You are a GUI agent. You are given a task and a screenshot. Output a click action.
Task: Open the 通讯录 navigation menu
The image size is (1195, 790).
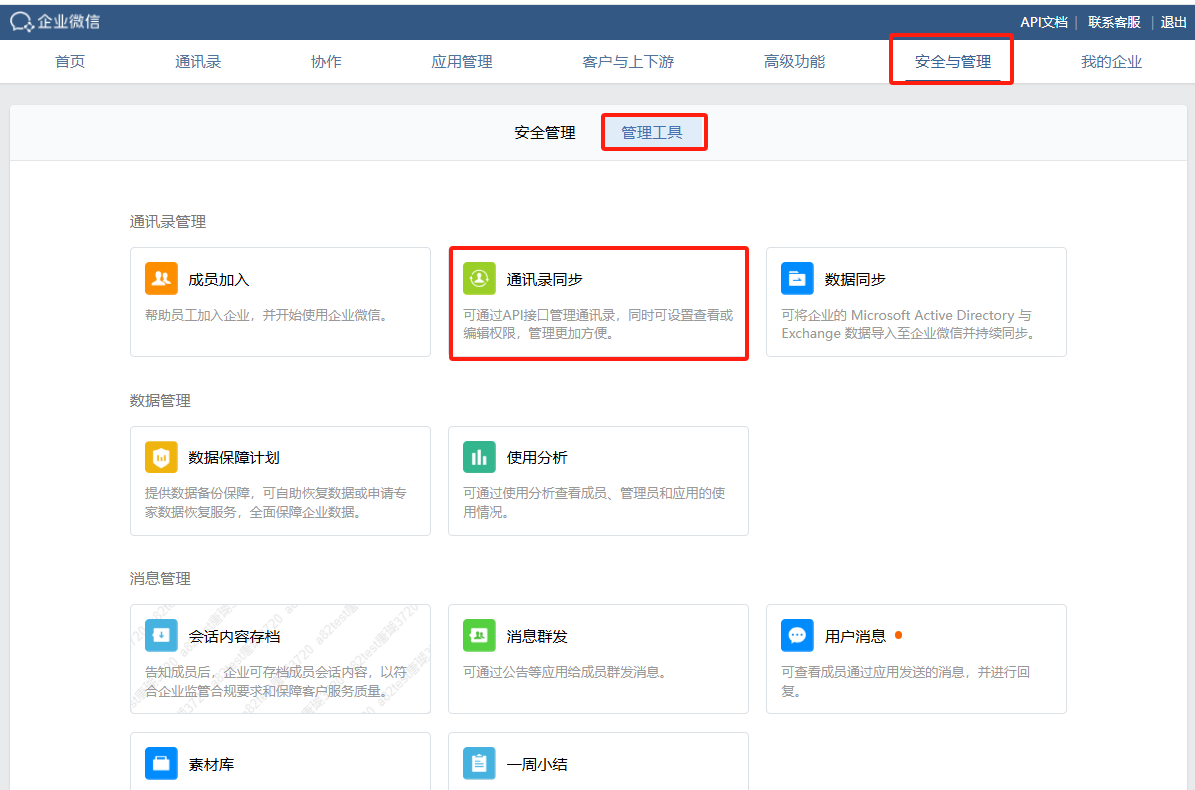tap(198, 62)
